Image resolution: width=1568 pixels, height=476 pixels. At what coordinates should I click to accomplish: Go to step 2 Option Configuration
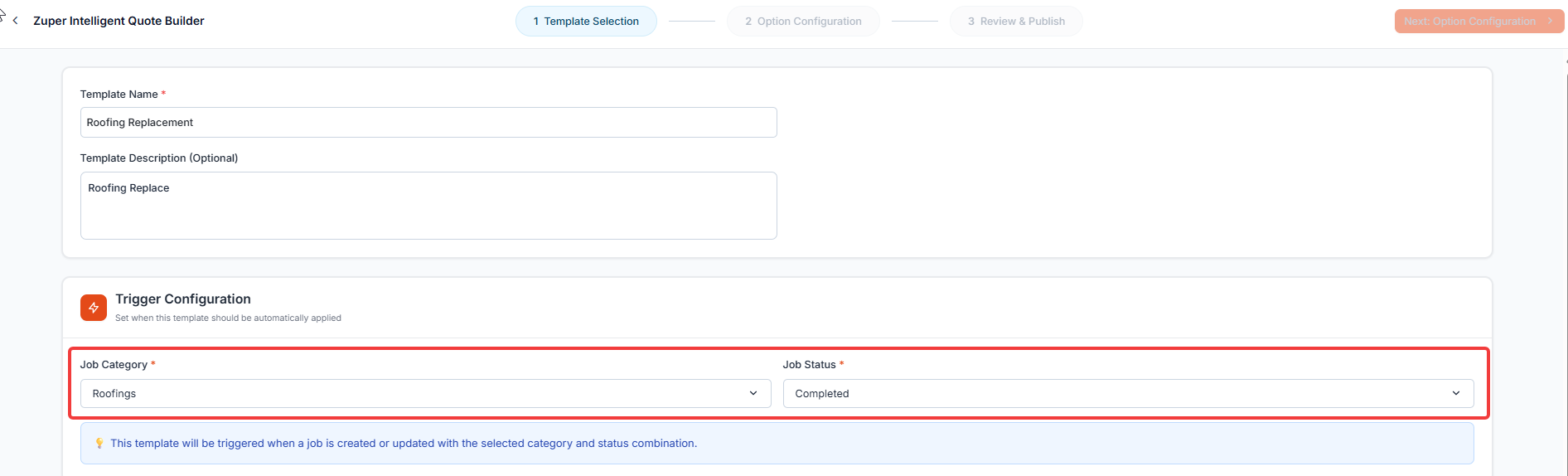point(803,22)
